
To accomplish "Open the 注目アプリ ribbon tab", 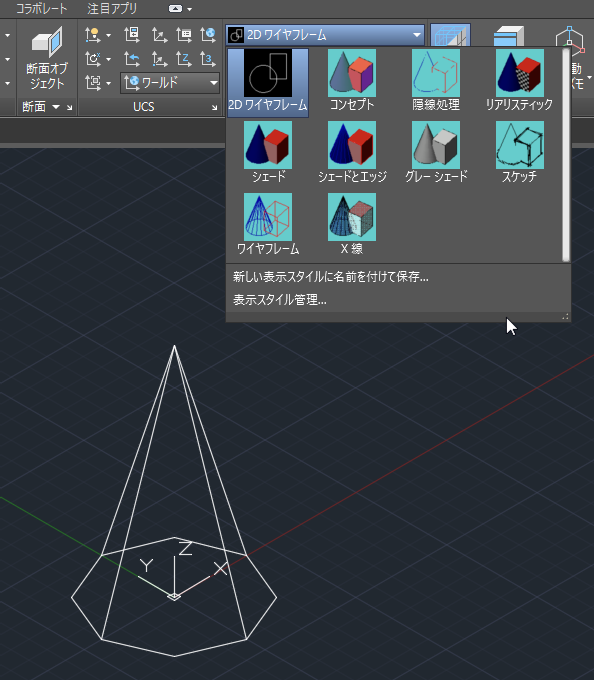I will (x=112, y=9).
